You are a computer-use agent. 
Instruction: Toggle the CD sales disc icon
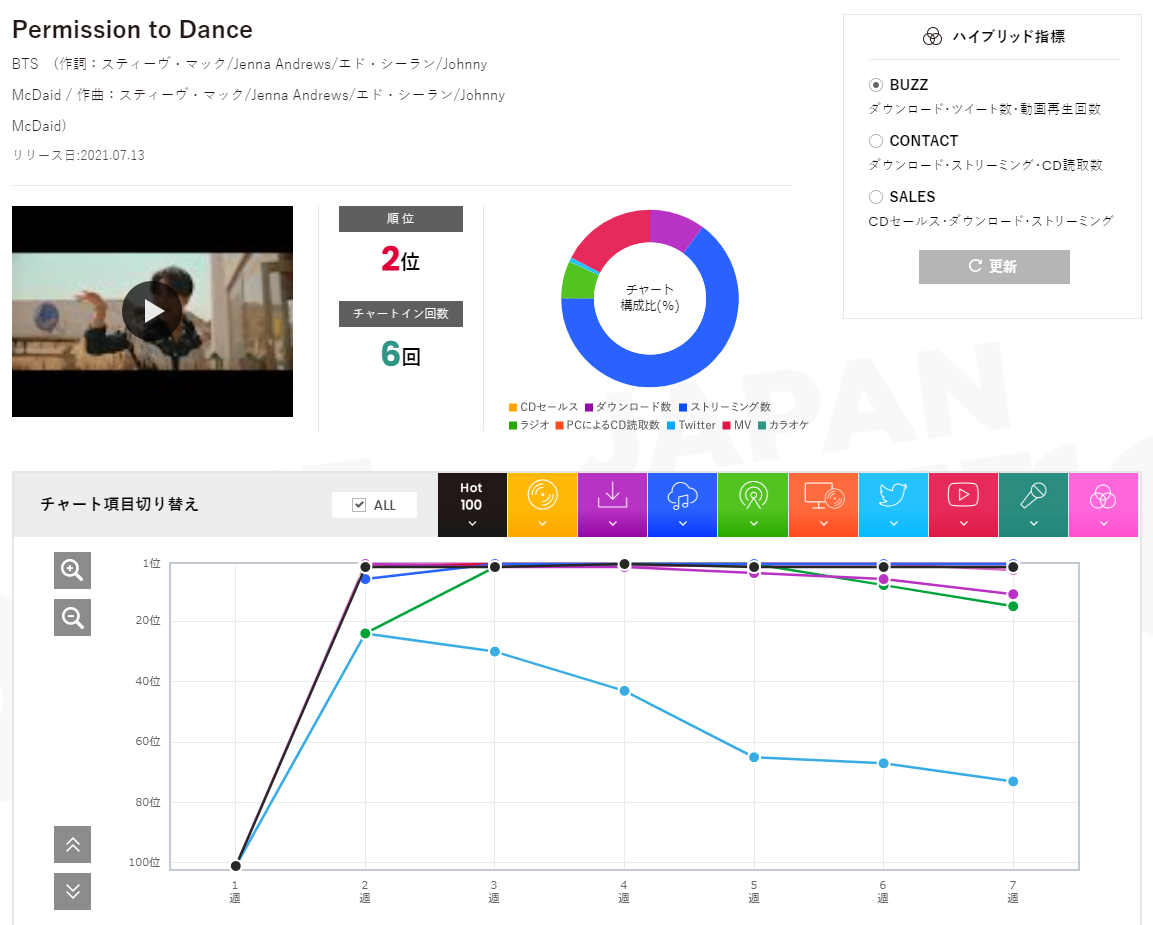[542, 505]
